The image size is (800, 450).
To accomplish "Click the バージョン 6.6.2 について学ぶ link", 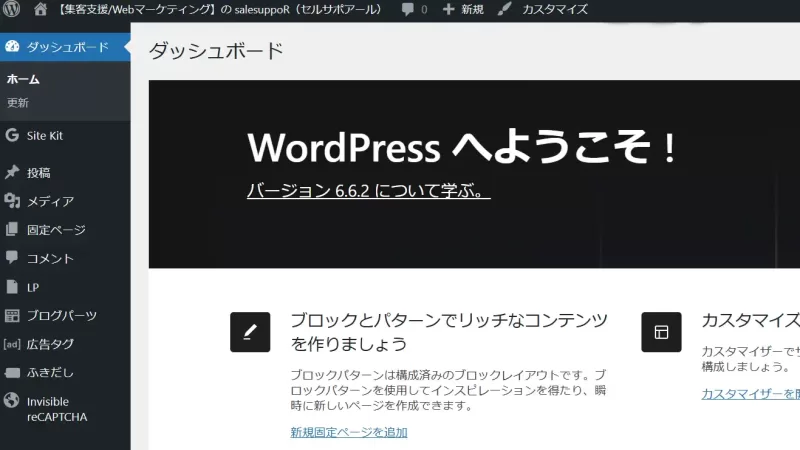I will click(x=368, y=190).
